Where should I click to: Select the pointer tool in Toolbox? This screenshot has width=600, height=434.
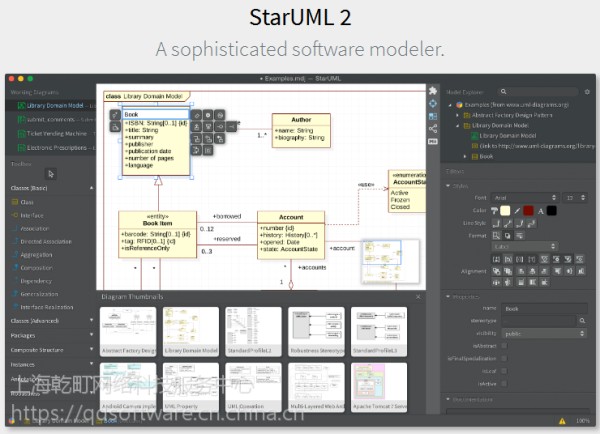tap(52, 174)
